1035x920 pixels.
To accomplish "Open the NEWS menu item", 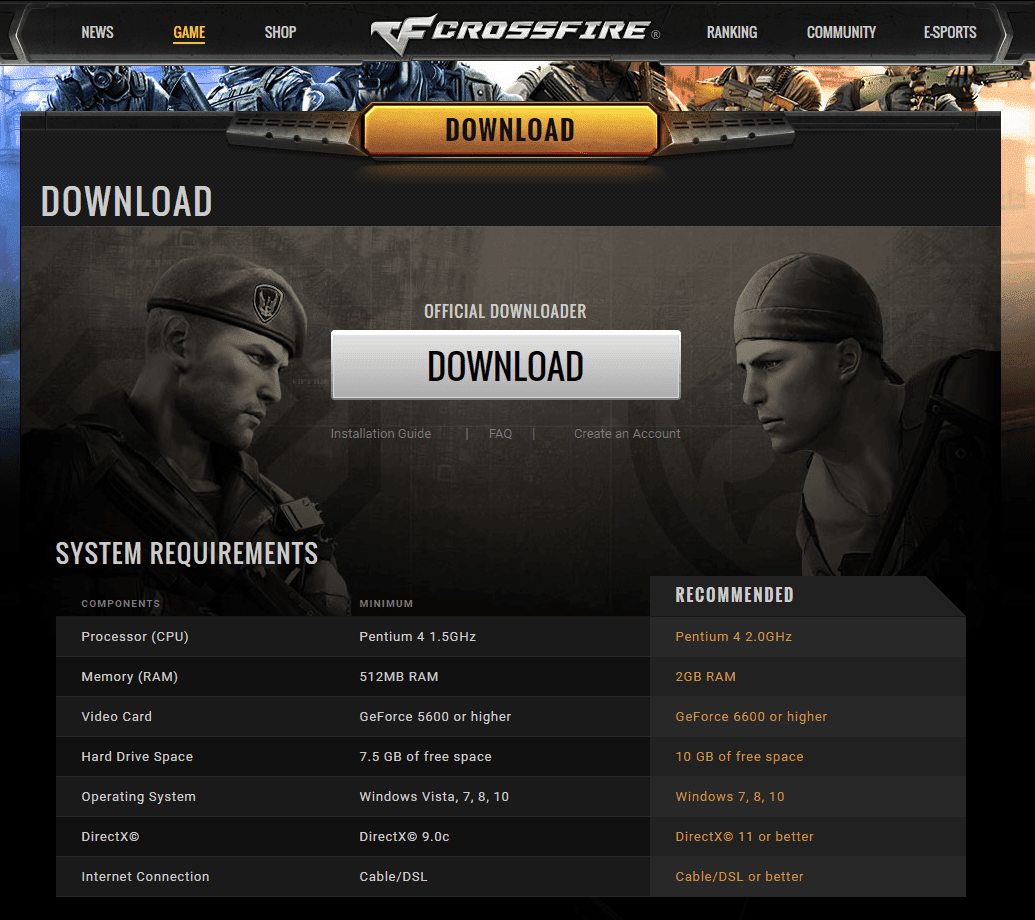I will (x=97, y=32).
